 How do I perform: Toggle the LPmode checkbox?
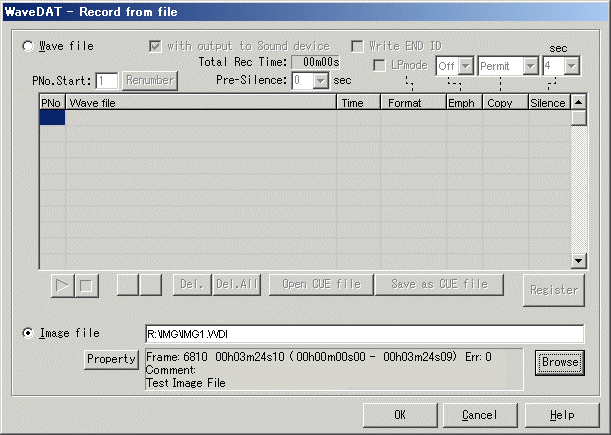(x=379, y=65)
